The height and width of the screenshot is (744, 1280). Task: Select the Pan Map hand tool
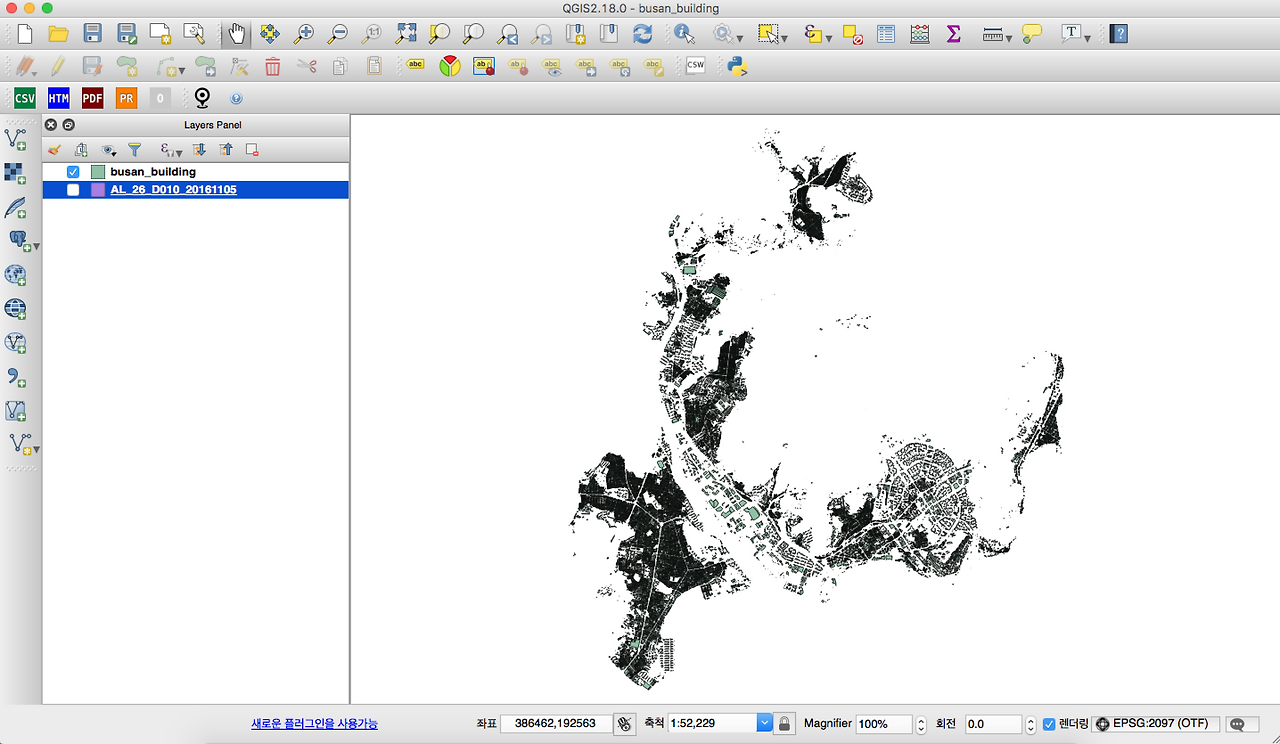pos(236,34)
